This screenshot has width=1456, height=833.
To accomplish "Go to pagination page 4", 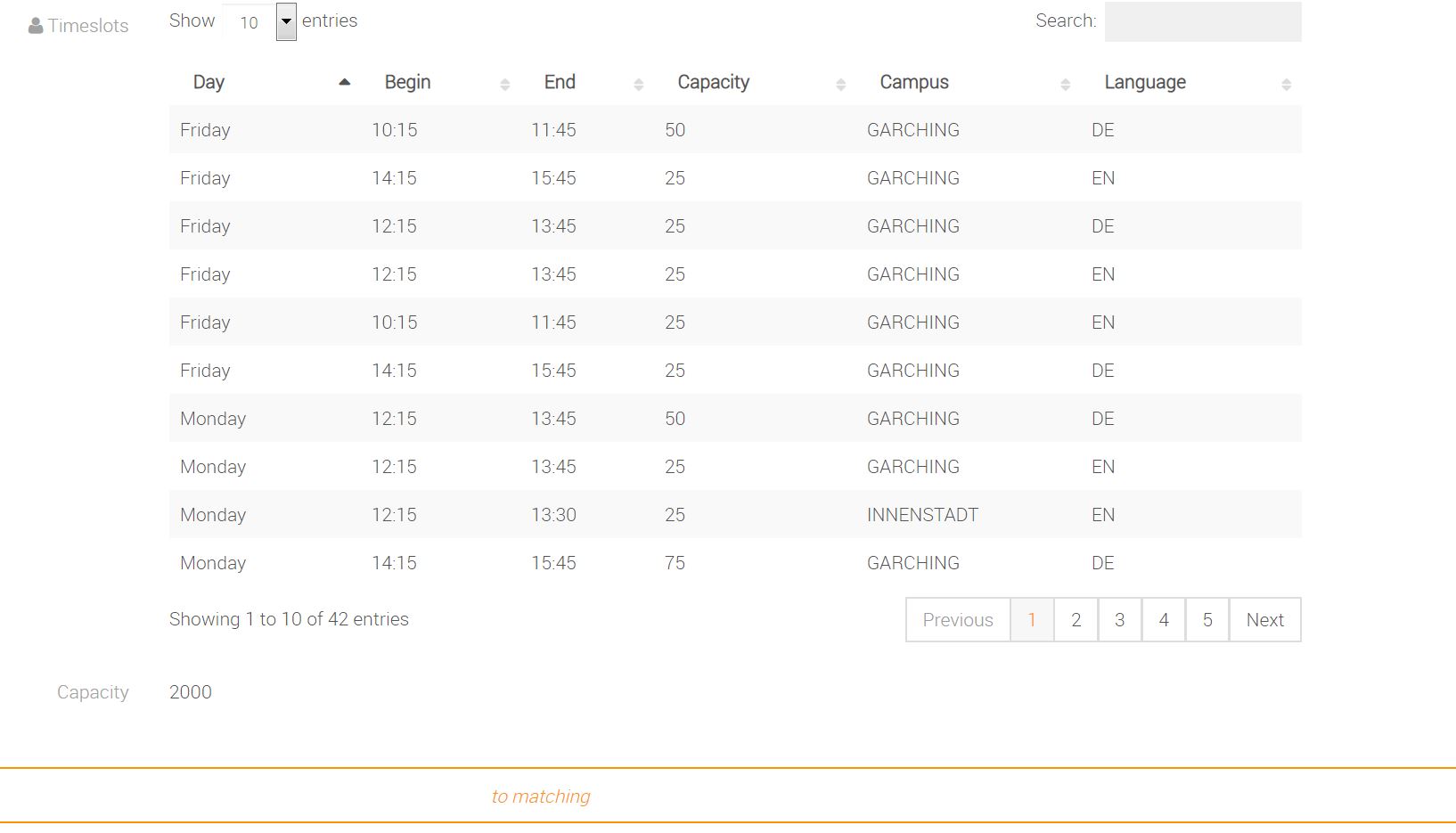I will [1164, 620].
